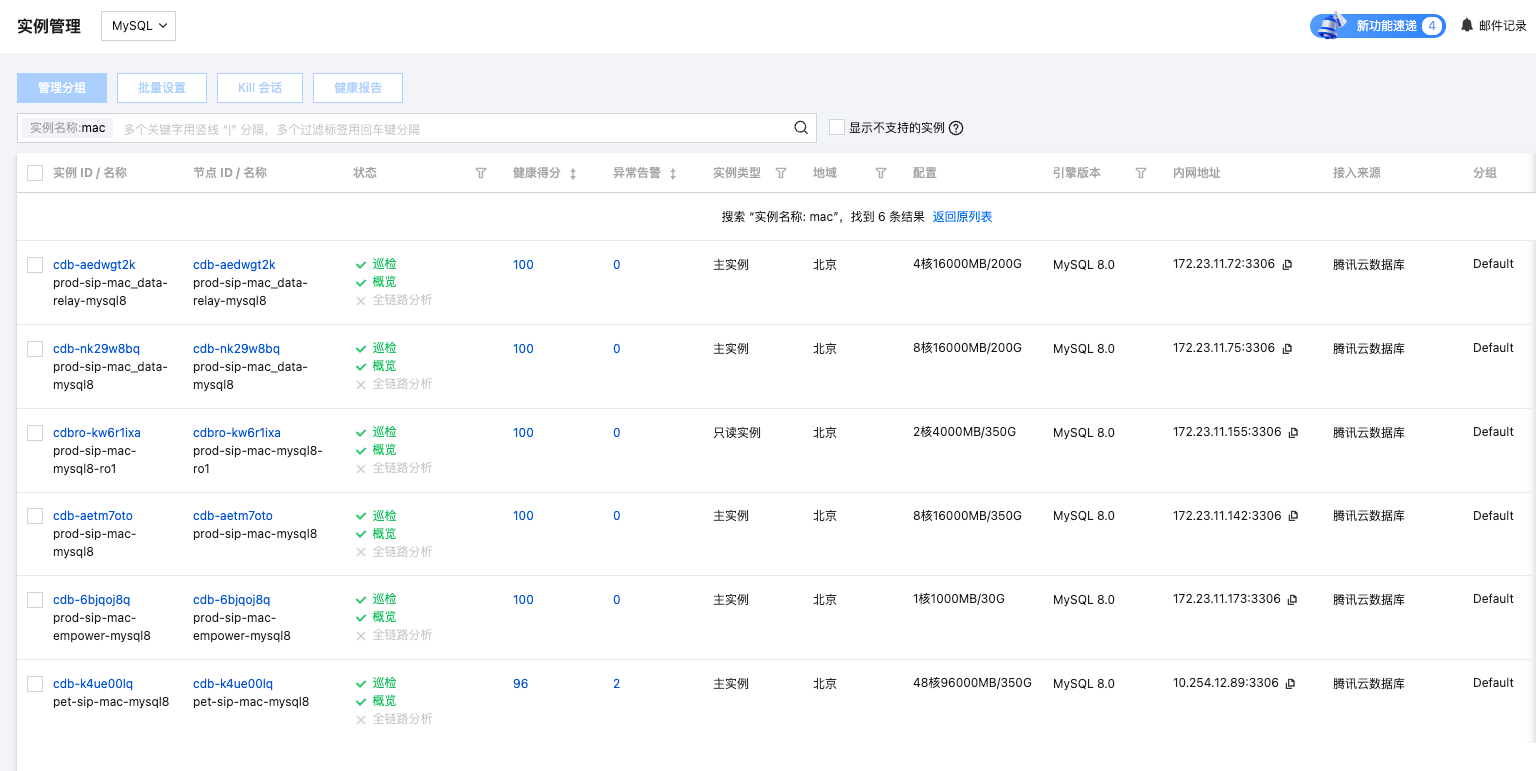The width and height of the screenshot is (1536, 771).
Task: Click config text 48核96000MB/350G
Action: point(972,683)
